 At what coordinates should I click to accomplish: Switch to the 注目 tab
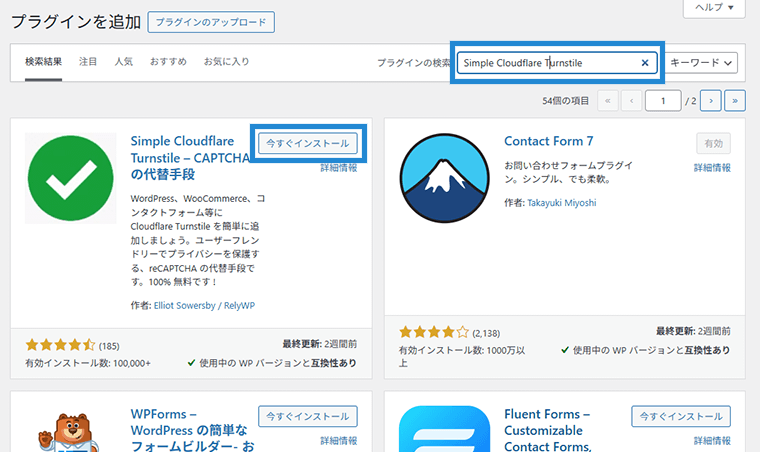[88, 62]
